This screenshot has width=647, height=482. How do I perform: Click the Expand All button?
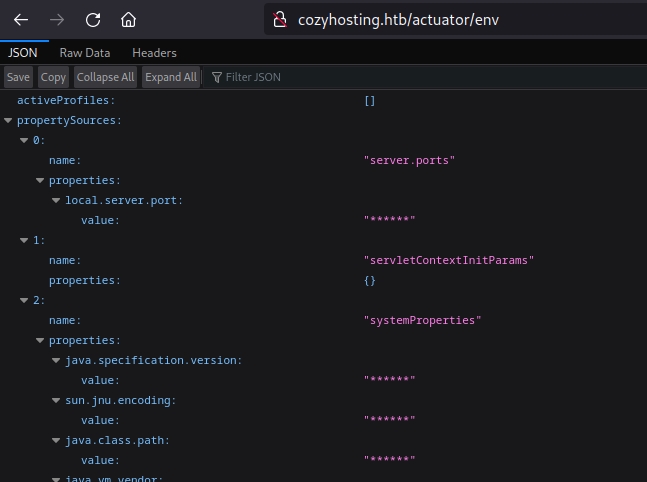[170, 77]
